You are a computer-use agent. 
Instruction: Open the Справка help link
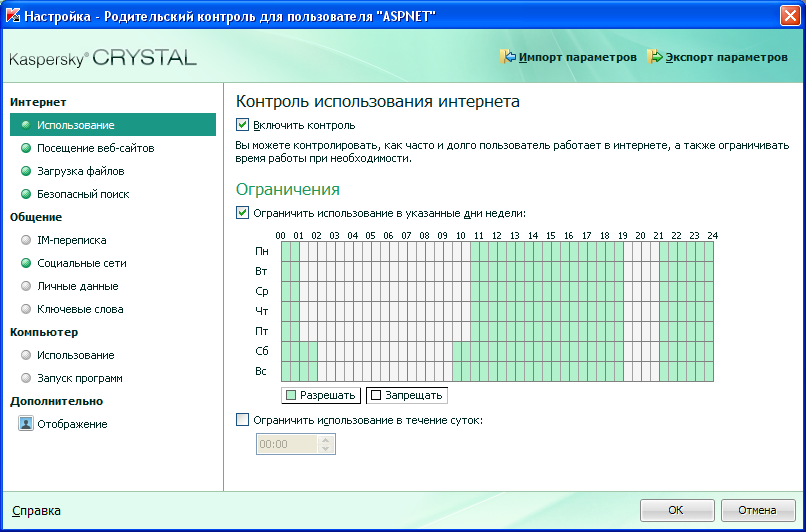(x=36, y=510)
